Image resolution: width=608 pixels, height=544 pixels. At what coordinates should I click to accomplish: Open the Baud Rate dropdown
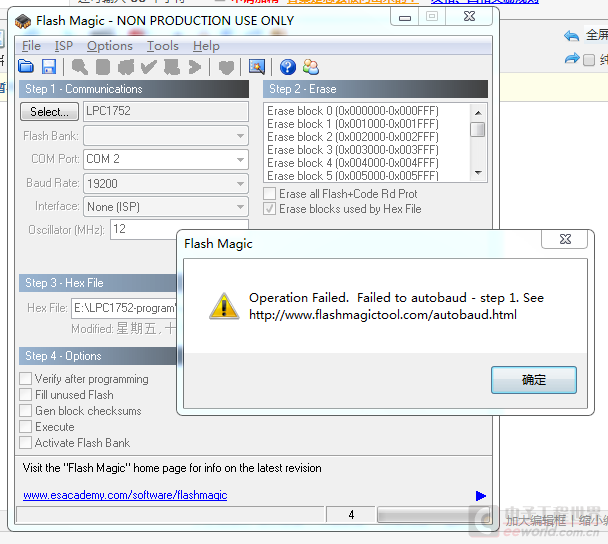point(240,183)
